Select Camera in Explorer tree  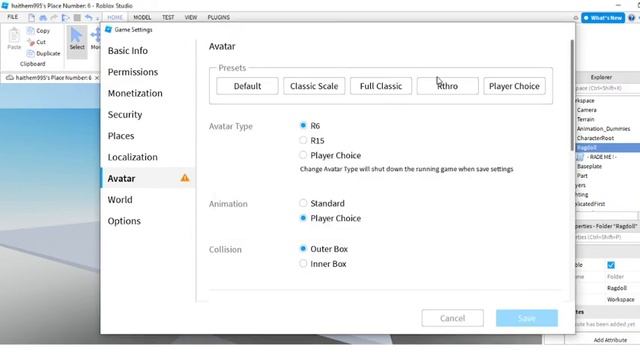[587, 110]
